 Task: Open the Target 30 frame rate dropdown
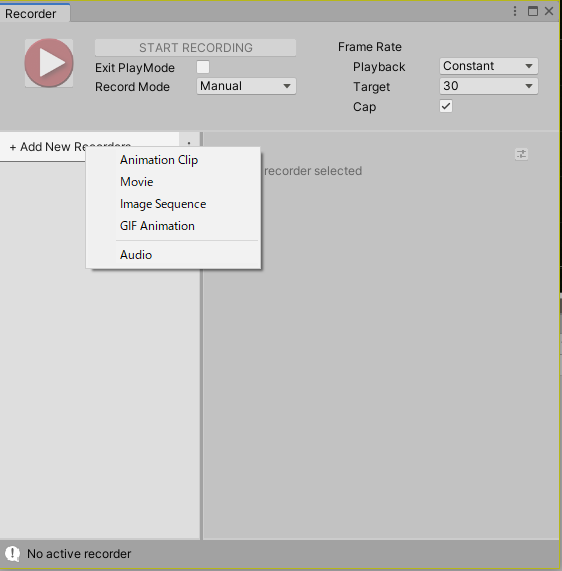pos(488,86)
